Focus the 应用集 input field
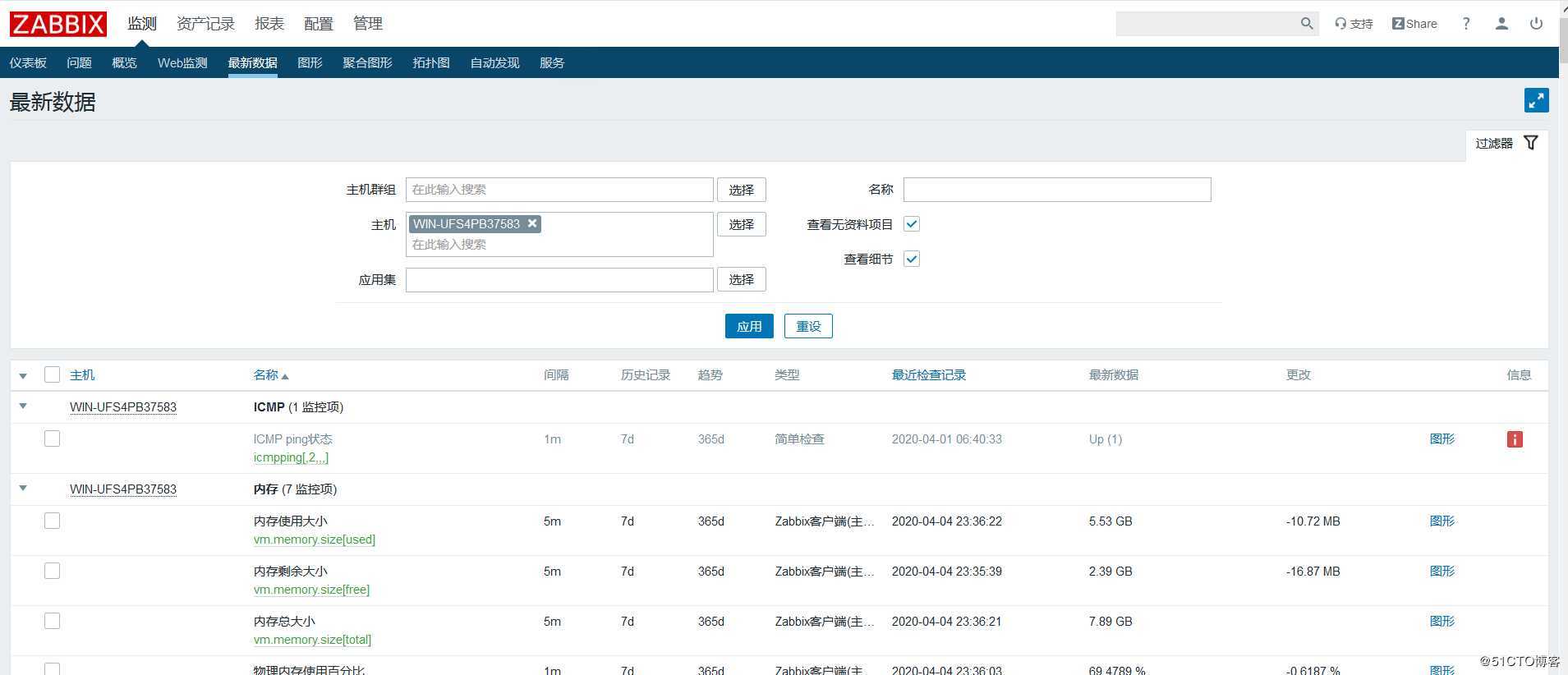The width and height of the screenshot is (1568, 675). (559, 279)
